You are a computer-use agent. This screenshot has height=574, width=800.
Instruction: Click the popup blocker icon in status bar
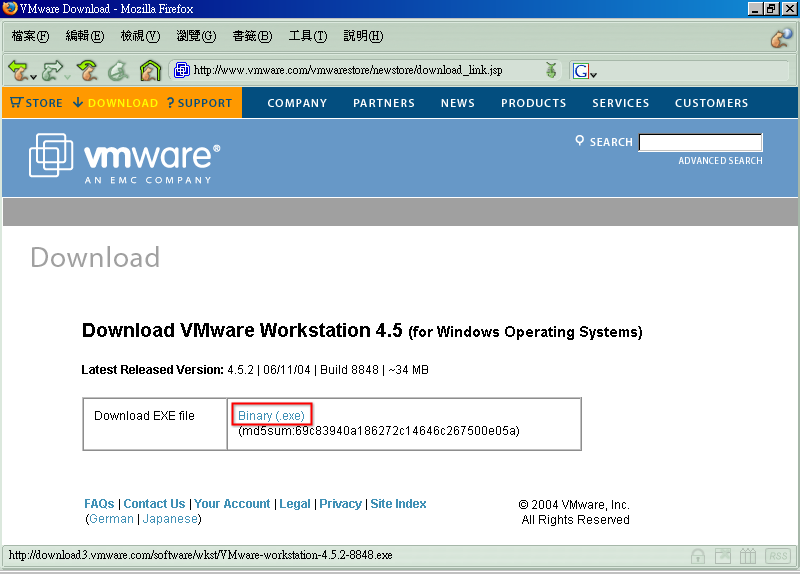coord(724,556)
